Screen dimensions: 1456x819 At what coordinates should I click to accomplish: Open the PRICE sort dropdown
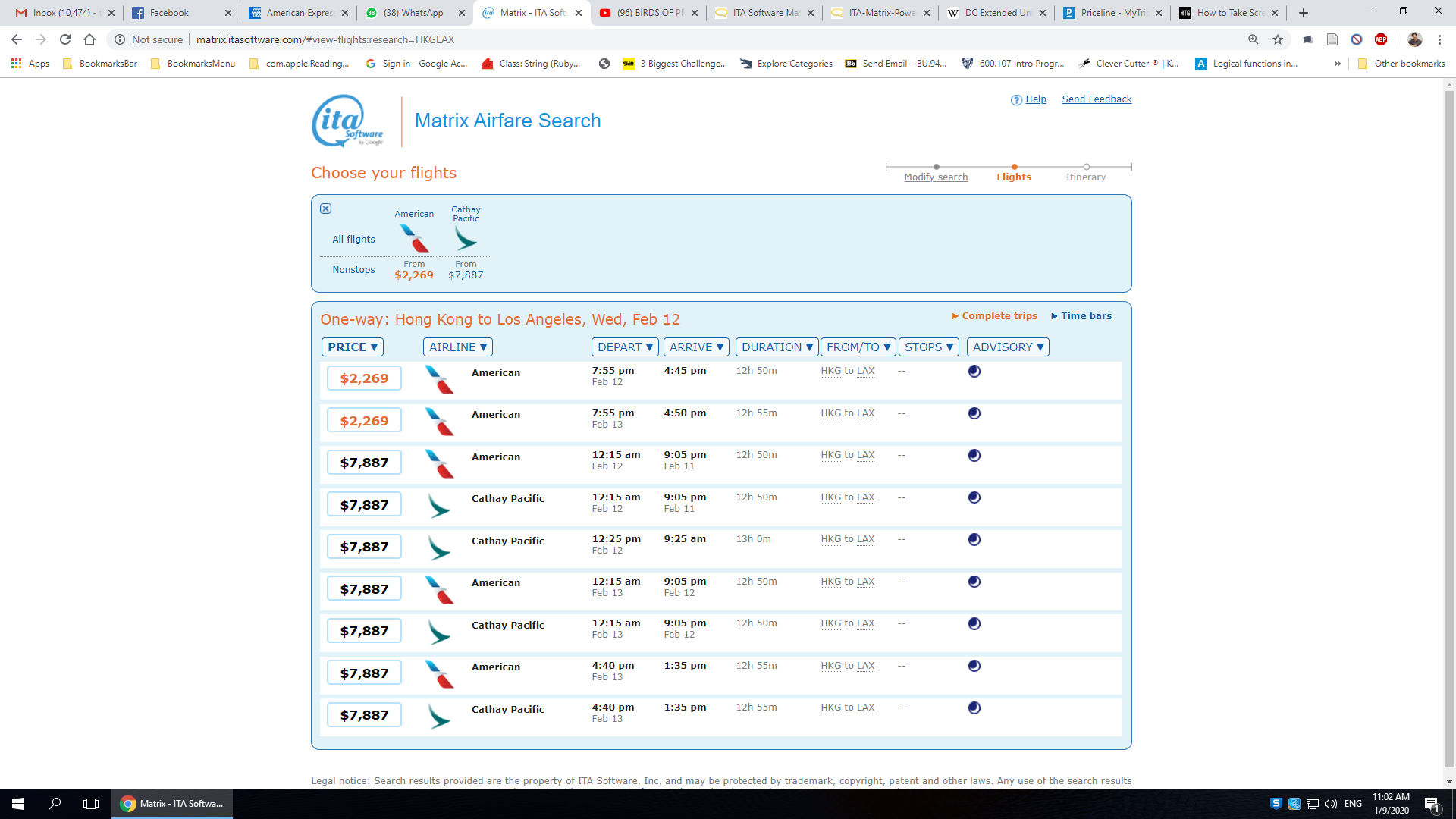point(352,347)
